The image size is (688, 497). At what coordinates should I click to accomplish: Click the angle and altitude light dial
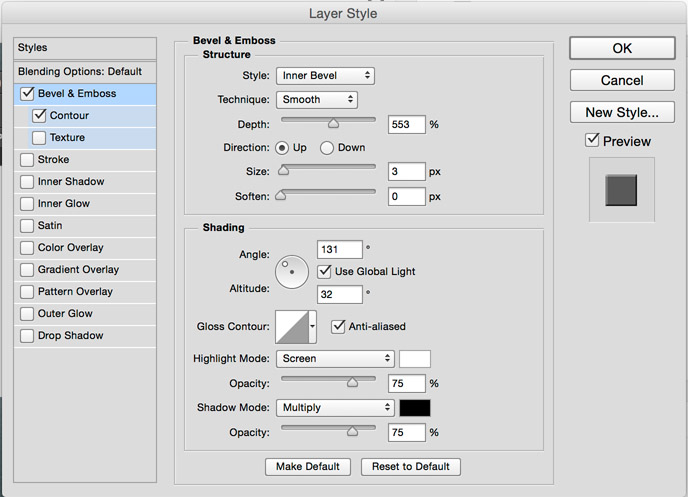coord(292,272)
